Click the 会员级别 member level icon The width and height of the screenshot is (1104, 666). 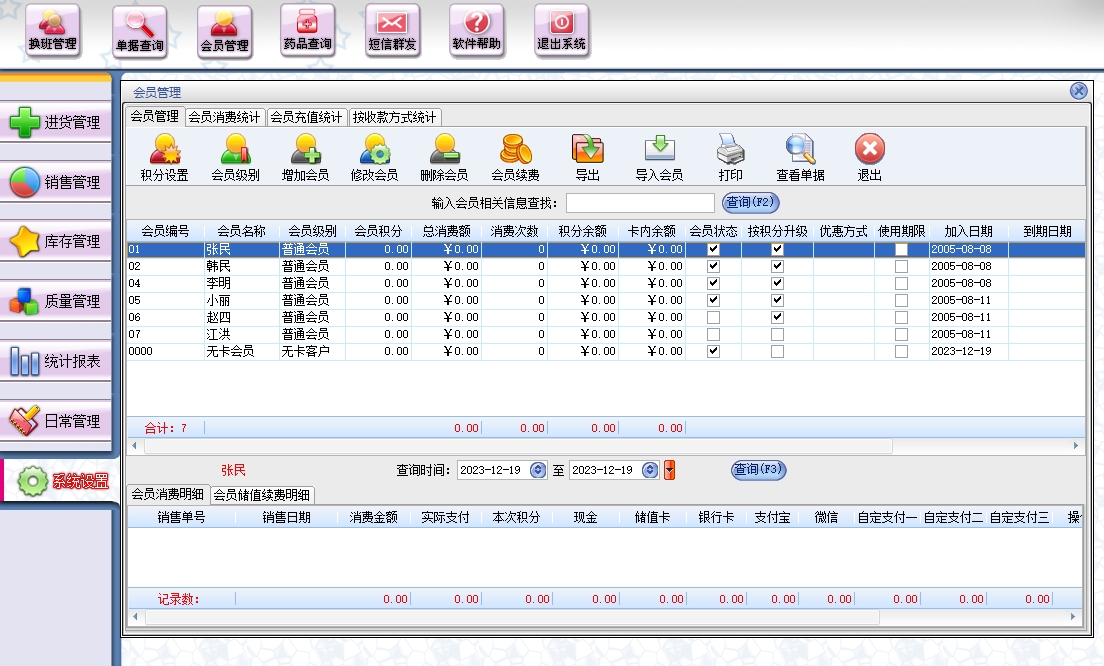(x=235, y=158)
